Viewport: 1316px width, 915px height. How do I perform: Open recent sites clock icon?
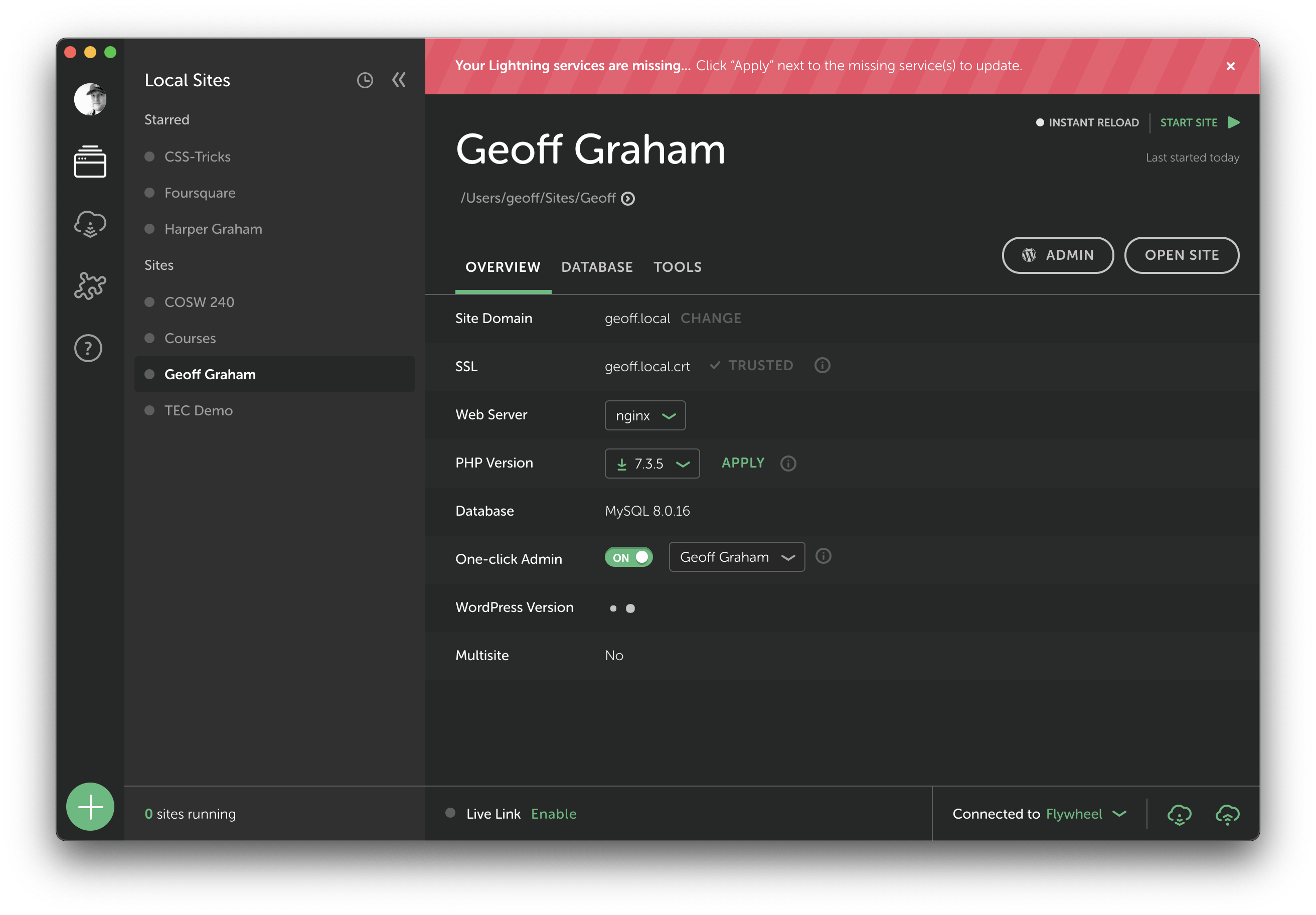click(365, 80)
